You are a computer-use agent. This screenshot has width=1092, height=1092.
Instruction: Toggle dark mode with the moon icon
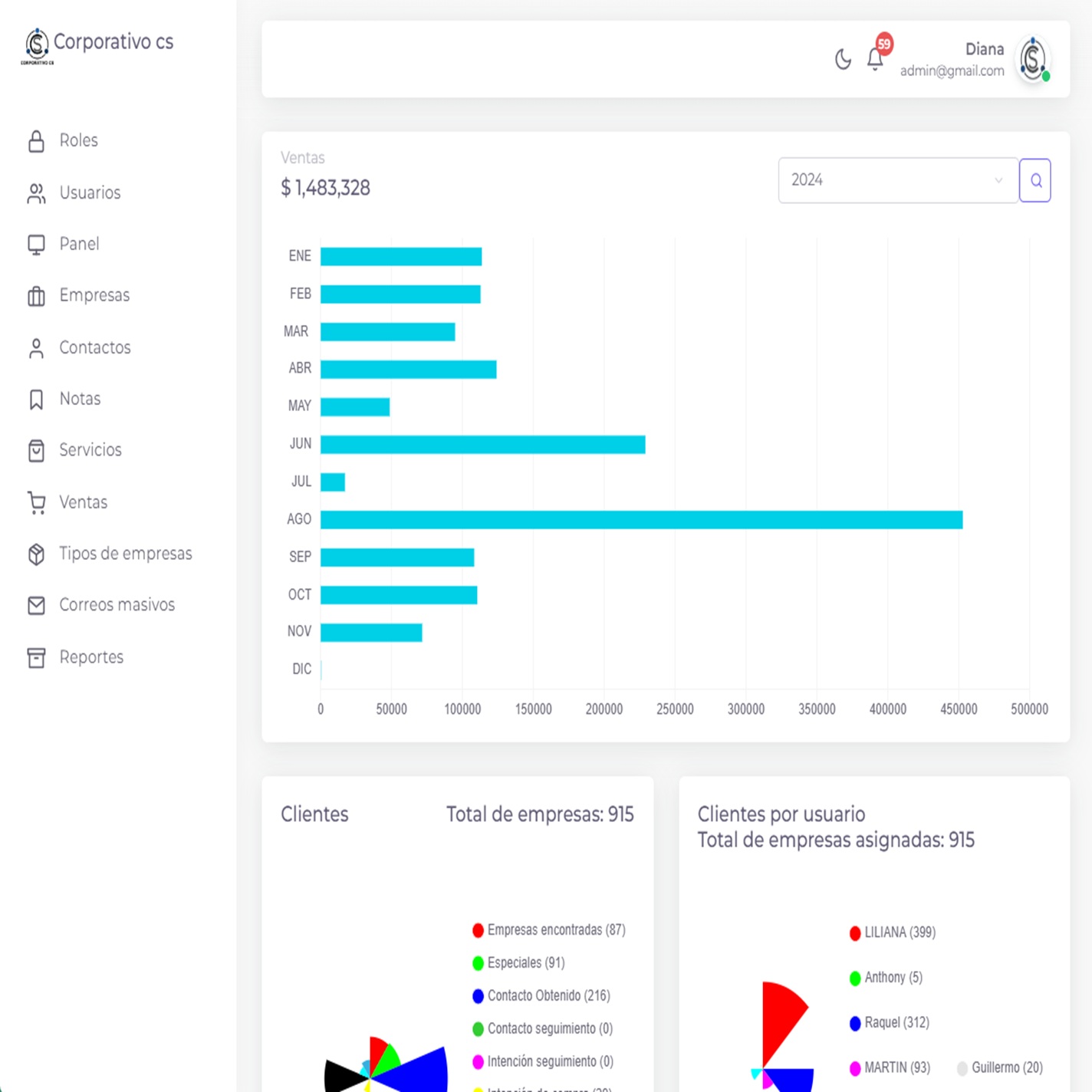(x=843, y=60)
